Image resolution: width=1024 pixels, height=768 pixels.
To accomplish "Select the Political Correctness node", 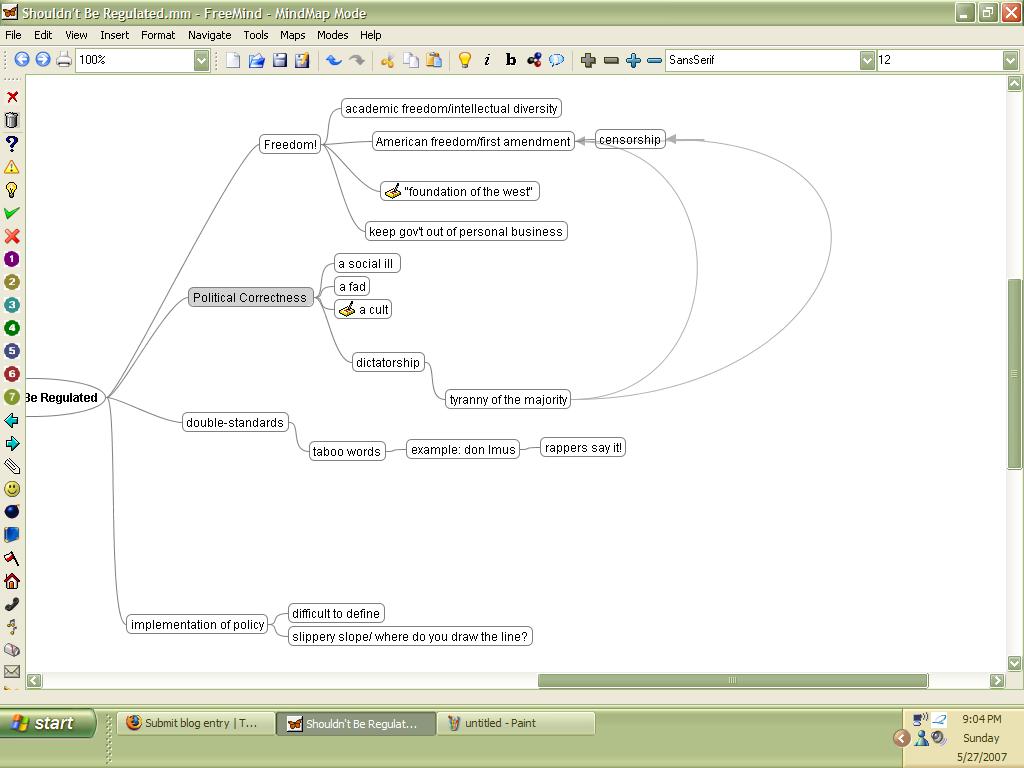I will tap(250, 298).
